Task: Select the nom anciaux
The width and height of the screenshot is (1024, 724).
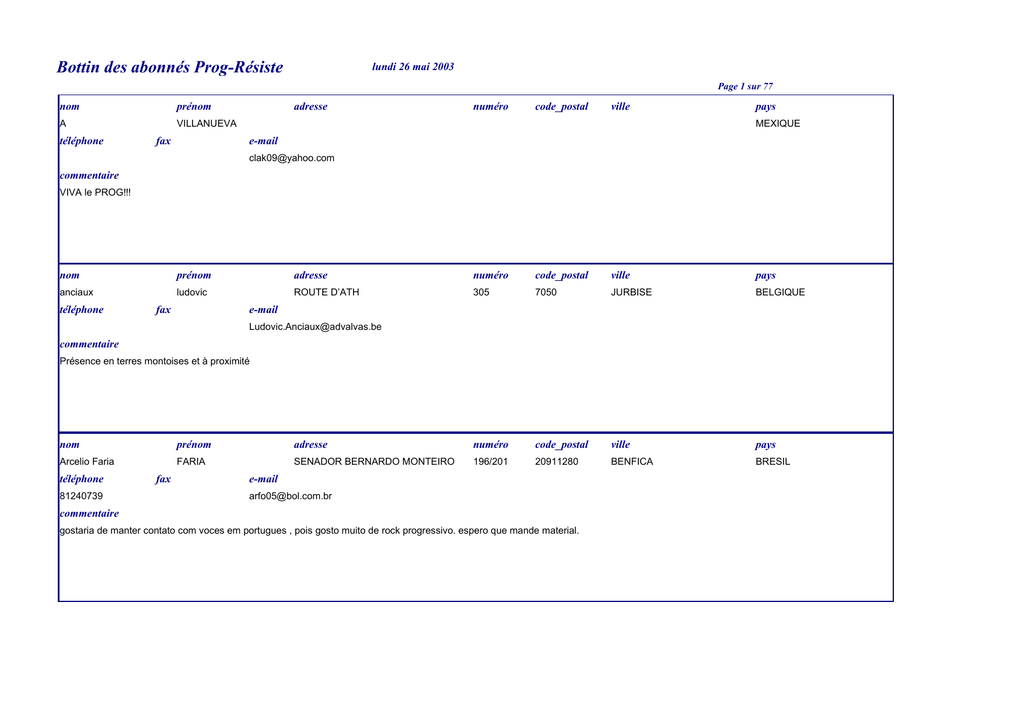Action: (76, 292)
